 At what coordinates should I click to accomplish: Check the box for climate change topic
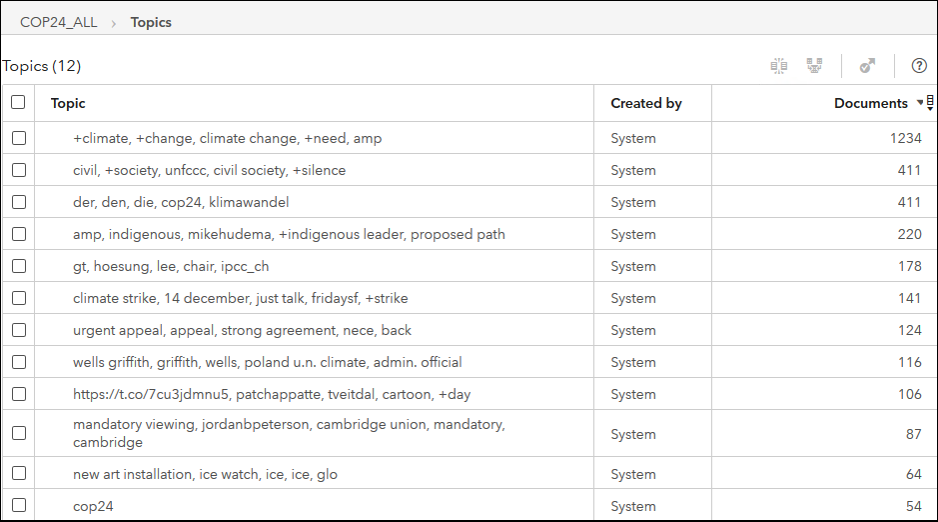(x=18, y=139)
